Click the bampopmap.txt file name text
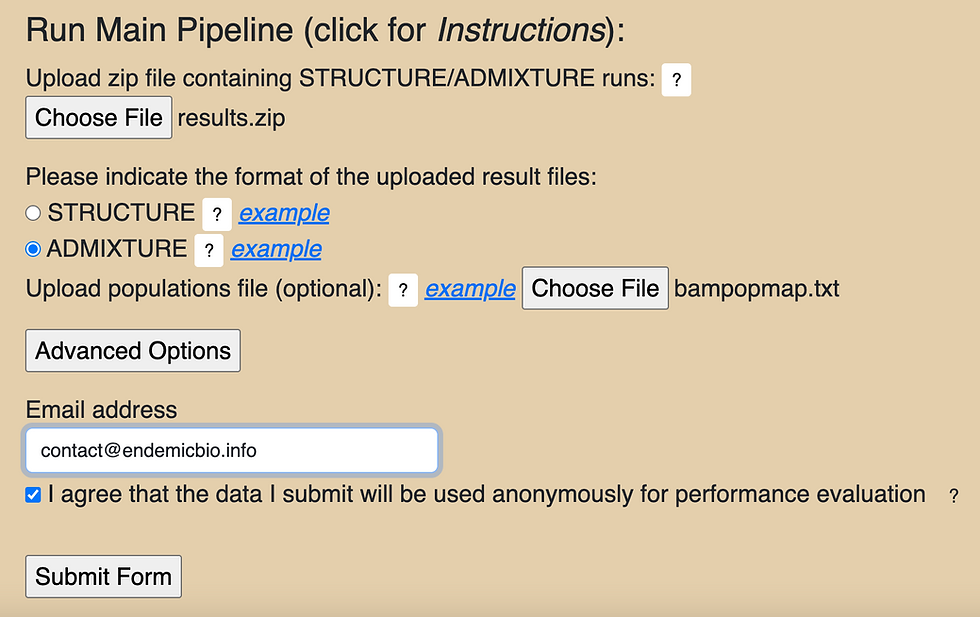The height and width of the screenshot is (617, 980). point(757,289)
